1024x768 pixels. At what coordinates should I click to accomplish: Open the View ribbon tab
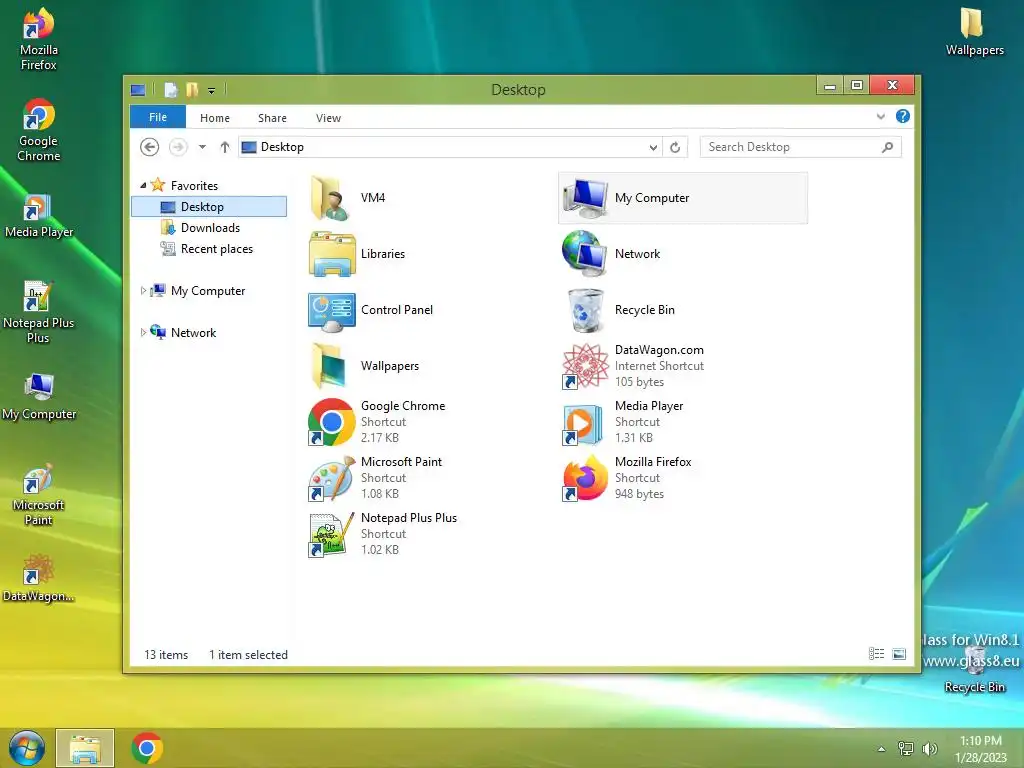328,118
